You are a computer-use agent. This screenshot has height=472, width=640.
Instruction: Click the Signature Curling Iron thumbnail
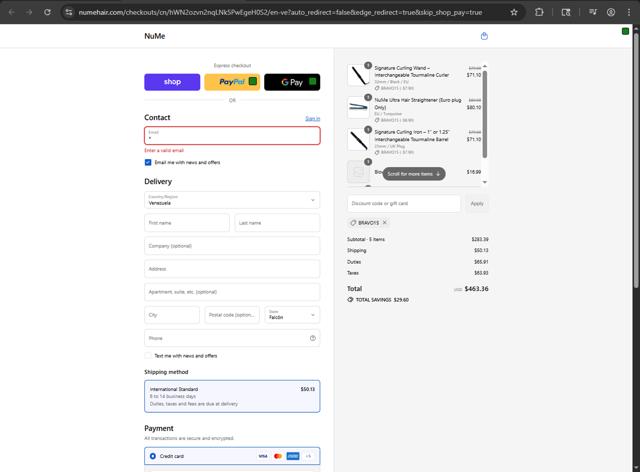point(358,140)
